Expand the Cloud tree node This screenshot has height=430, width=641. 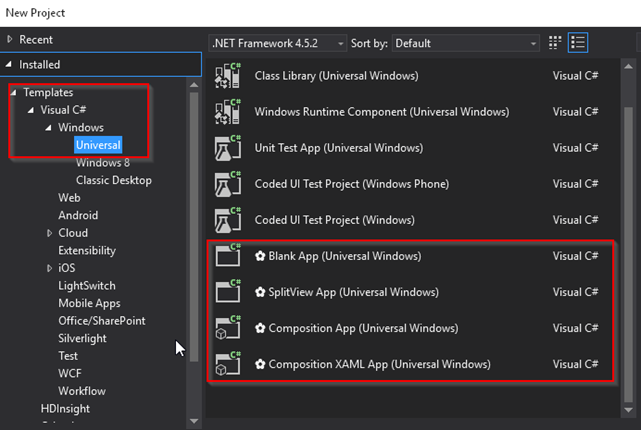(x=49, y=233)
